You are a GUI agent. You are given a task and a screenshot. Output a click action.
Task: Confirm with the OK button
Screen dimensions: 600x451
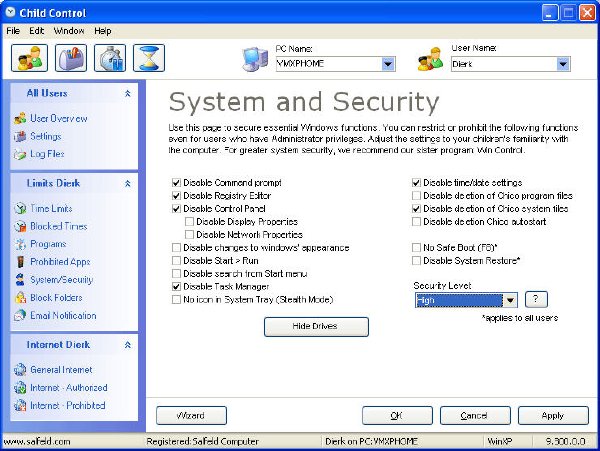pos(397,415)
